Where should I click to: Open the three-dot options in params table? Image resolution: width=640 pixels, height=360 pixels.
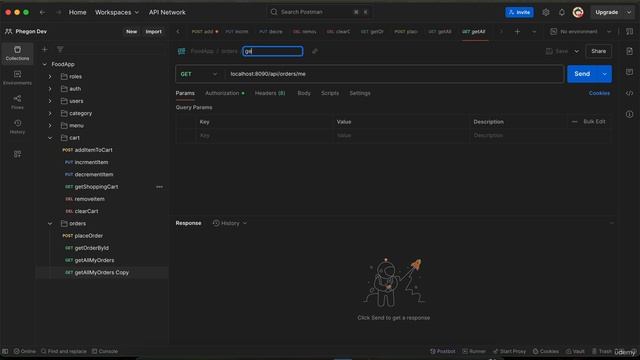pyautogui.click(x=574, y=122)
